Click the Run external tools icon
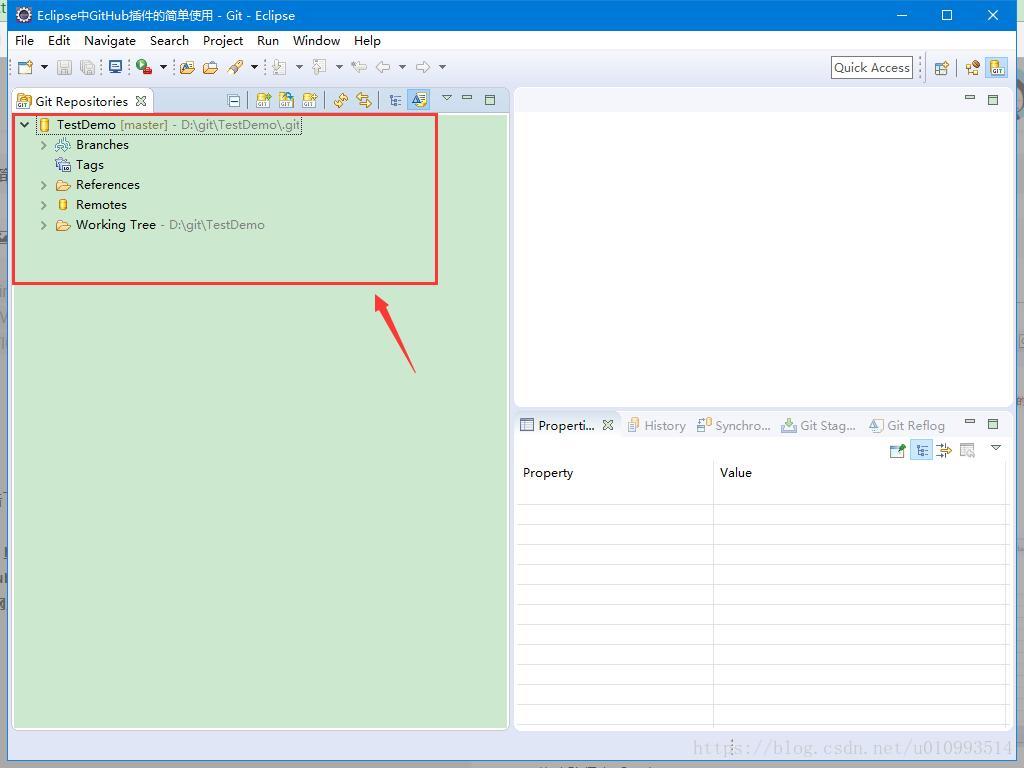1024x768 pixels. 144,67
